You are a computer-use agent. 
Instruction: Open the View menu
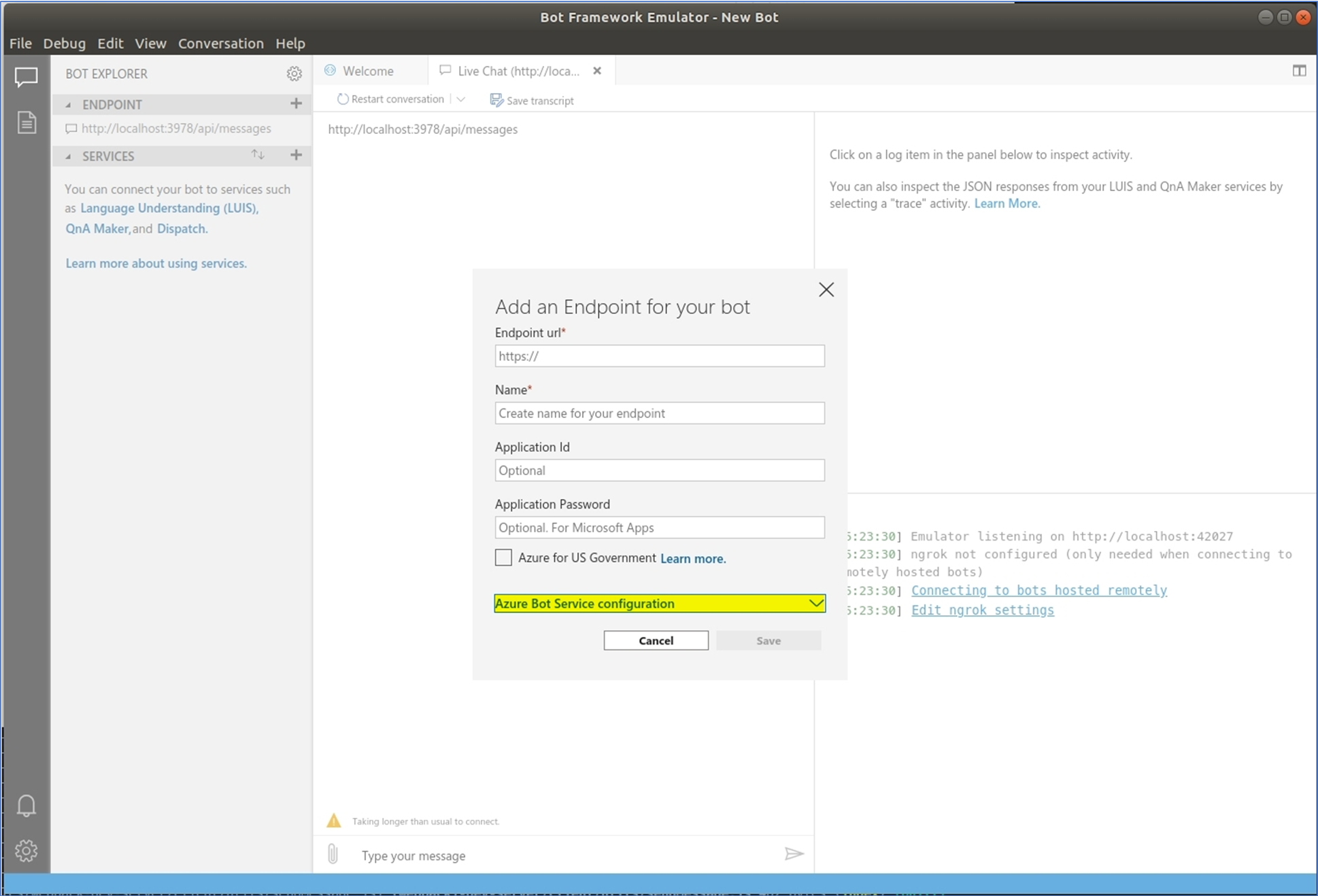pos(150,43)
